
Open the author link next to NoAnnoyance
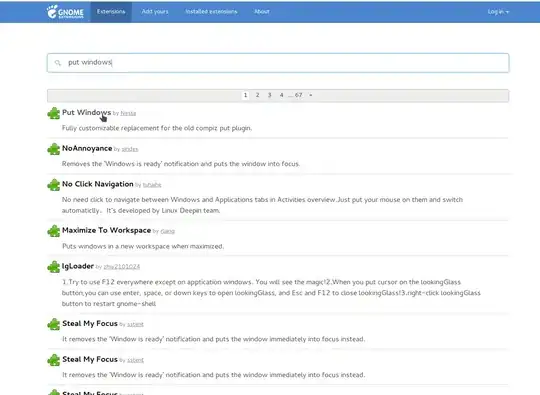pyautogui.click(x=130, y=149)
